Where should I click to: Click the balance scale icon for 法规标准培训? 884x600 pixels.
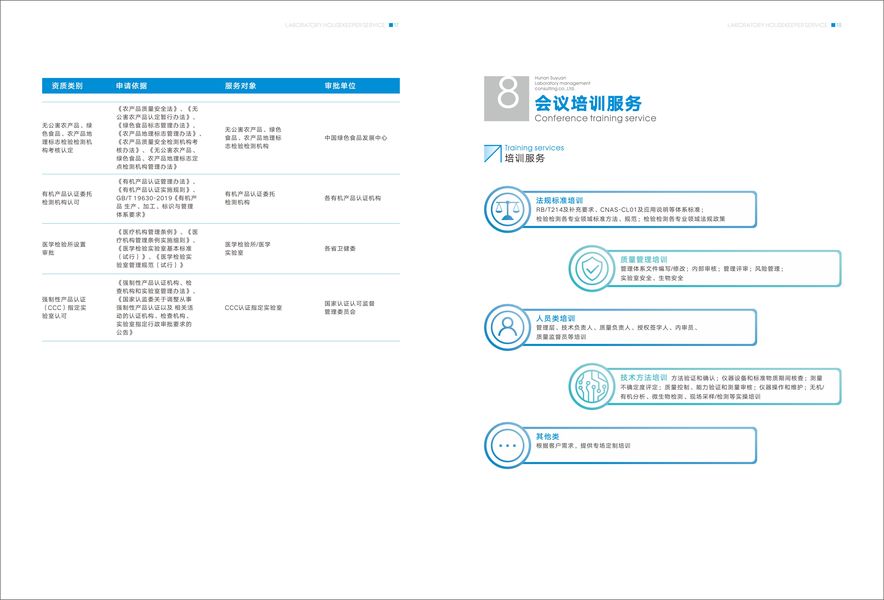pos(507,209)
